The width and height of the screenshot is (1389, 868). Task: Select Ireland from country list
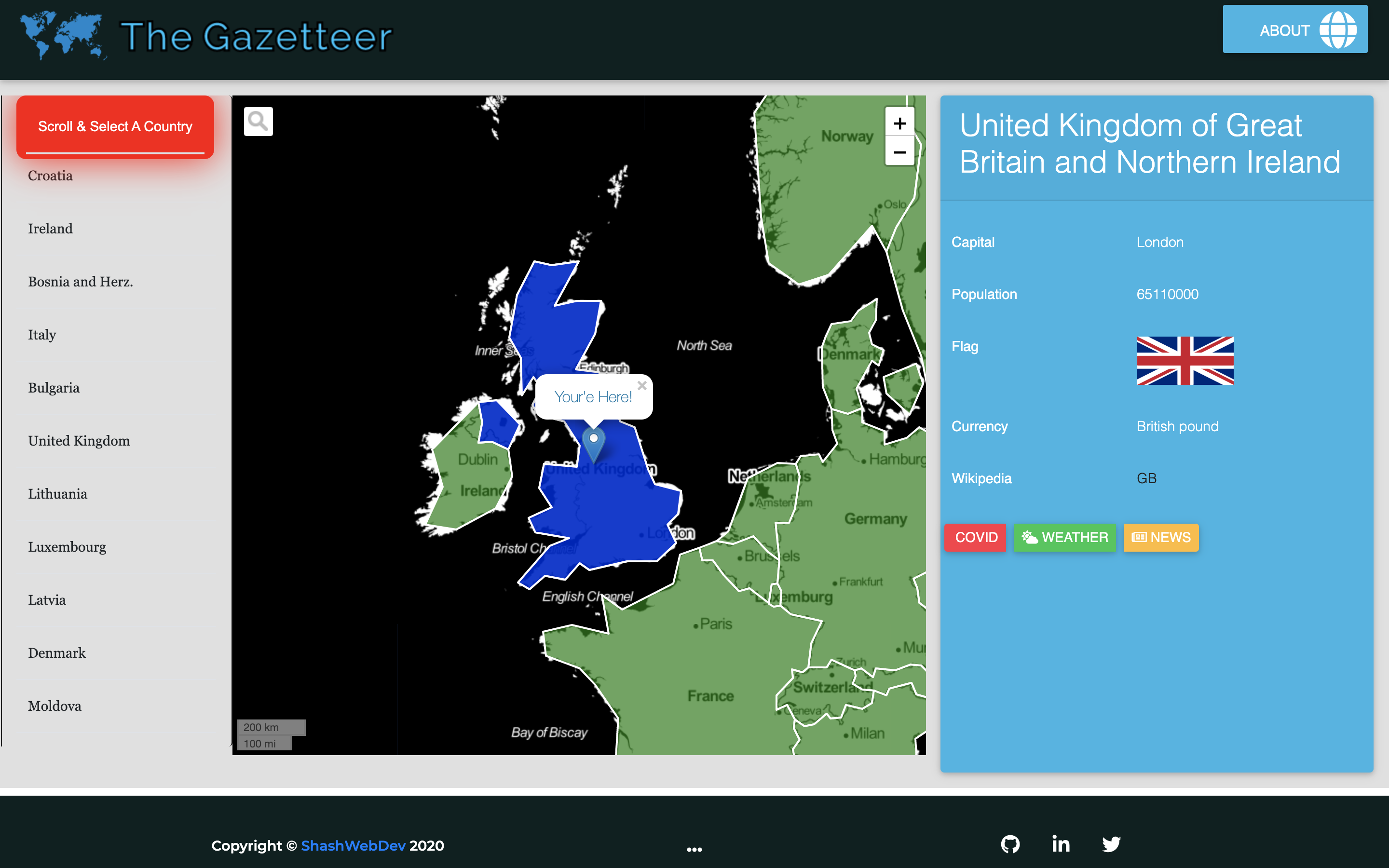(51, 228)
